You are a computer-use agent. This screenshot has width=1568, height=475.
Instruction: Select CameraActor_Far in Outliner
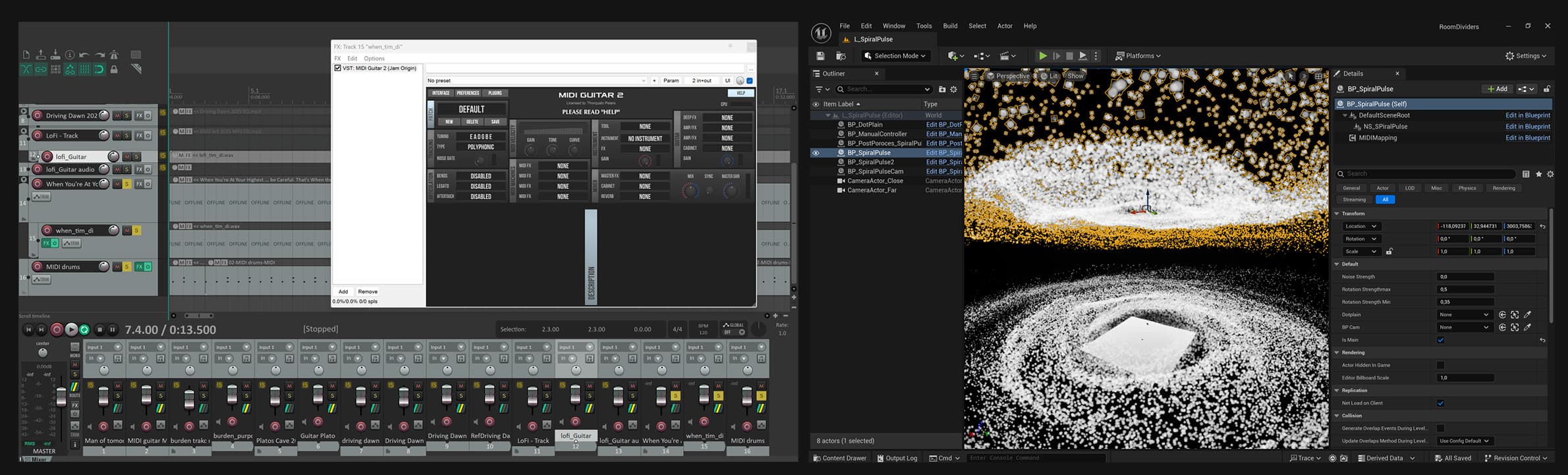(872, 190)
